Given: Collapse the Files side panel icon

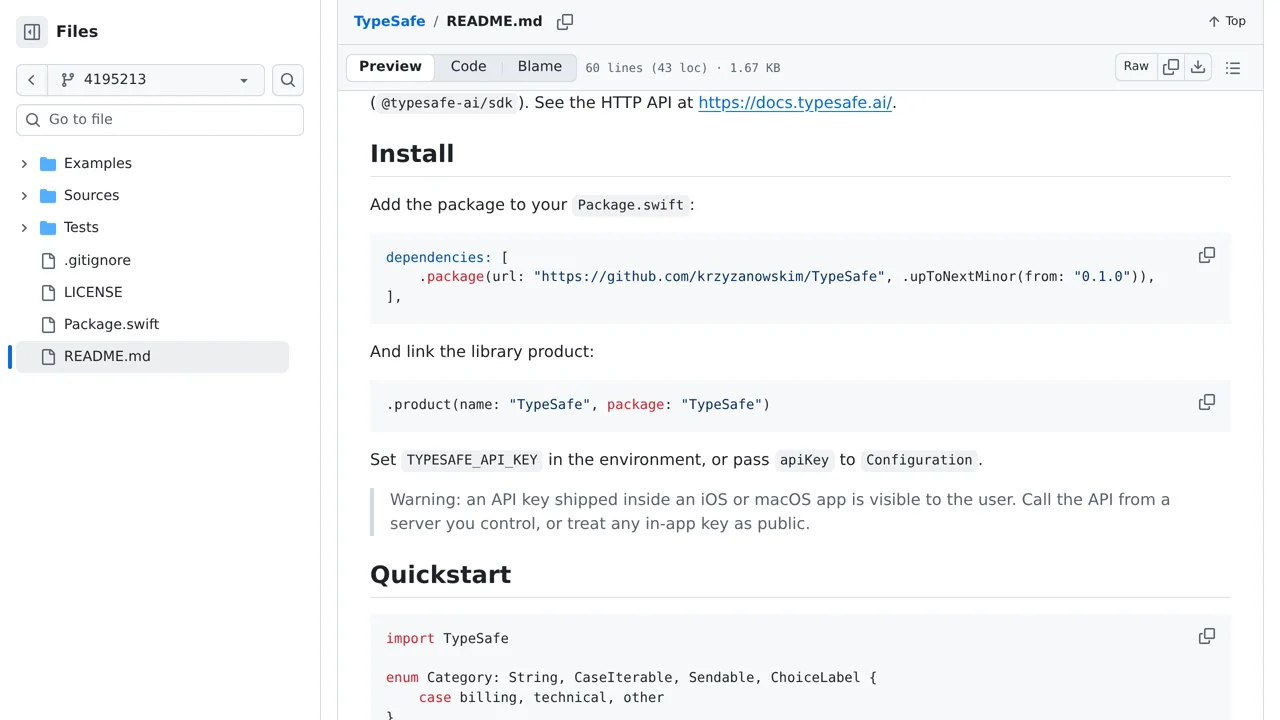Looking at the screenshot, I should pyautogui.click(x=32, y=32).
